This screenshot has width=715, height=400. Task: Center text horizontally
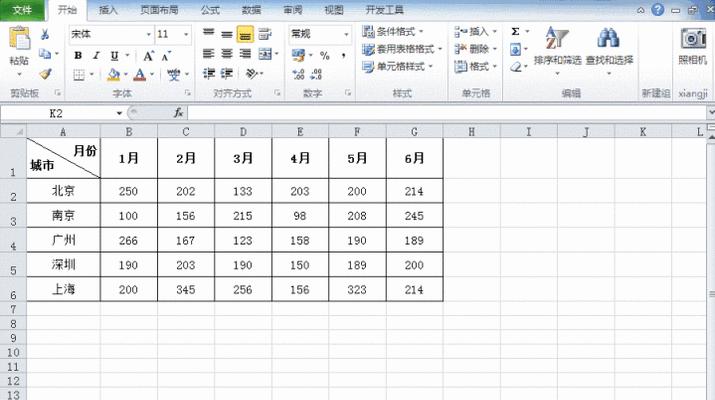227,54
